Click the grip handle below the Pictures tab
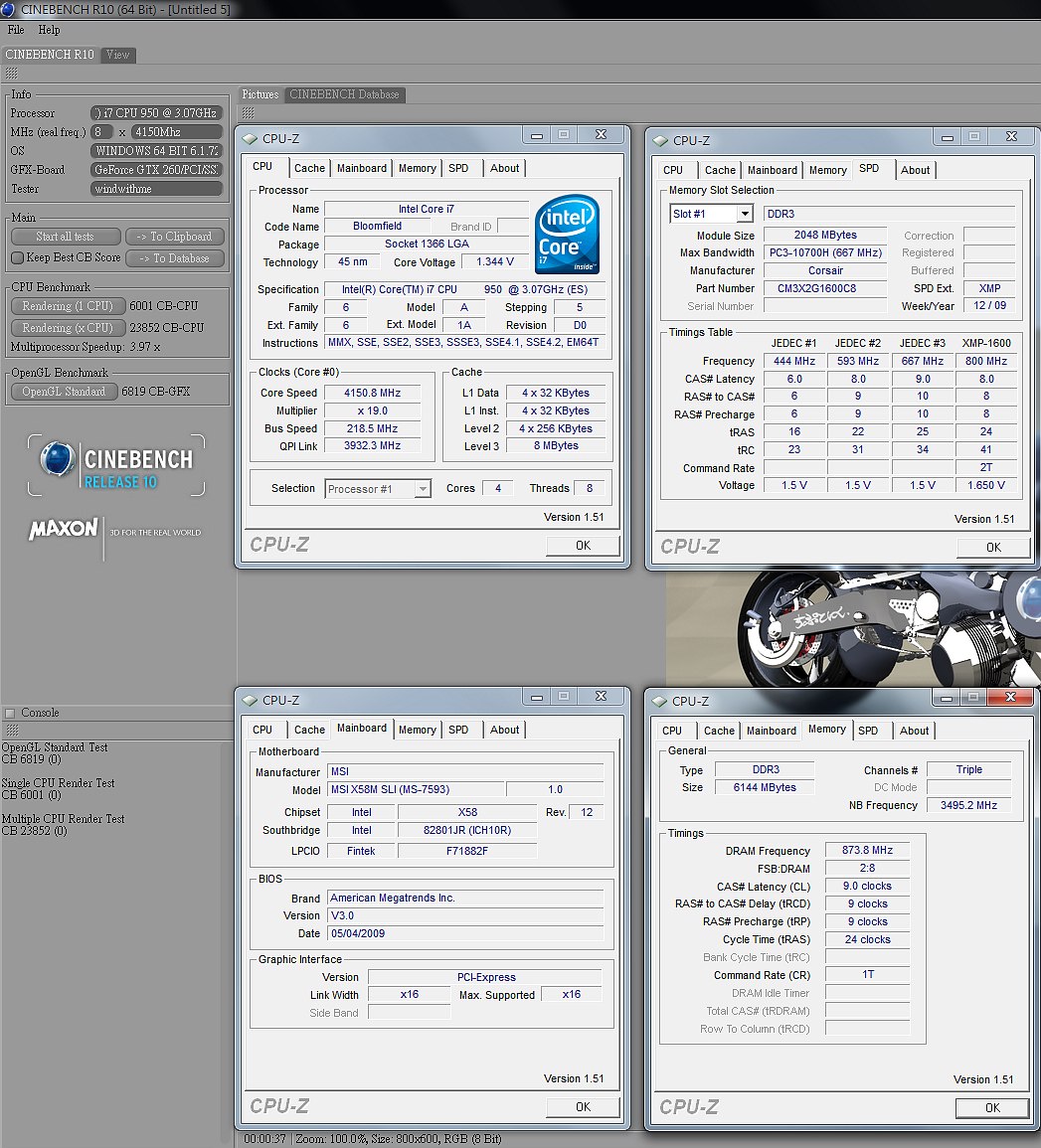The width and height of the screenshot is (1041, 1148). pos(249,112)
